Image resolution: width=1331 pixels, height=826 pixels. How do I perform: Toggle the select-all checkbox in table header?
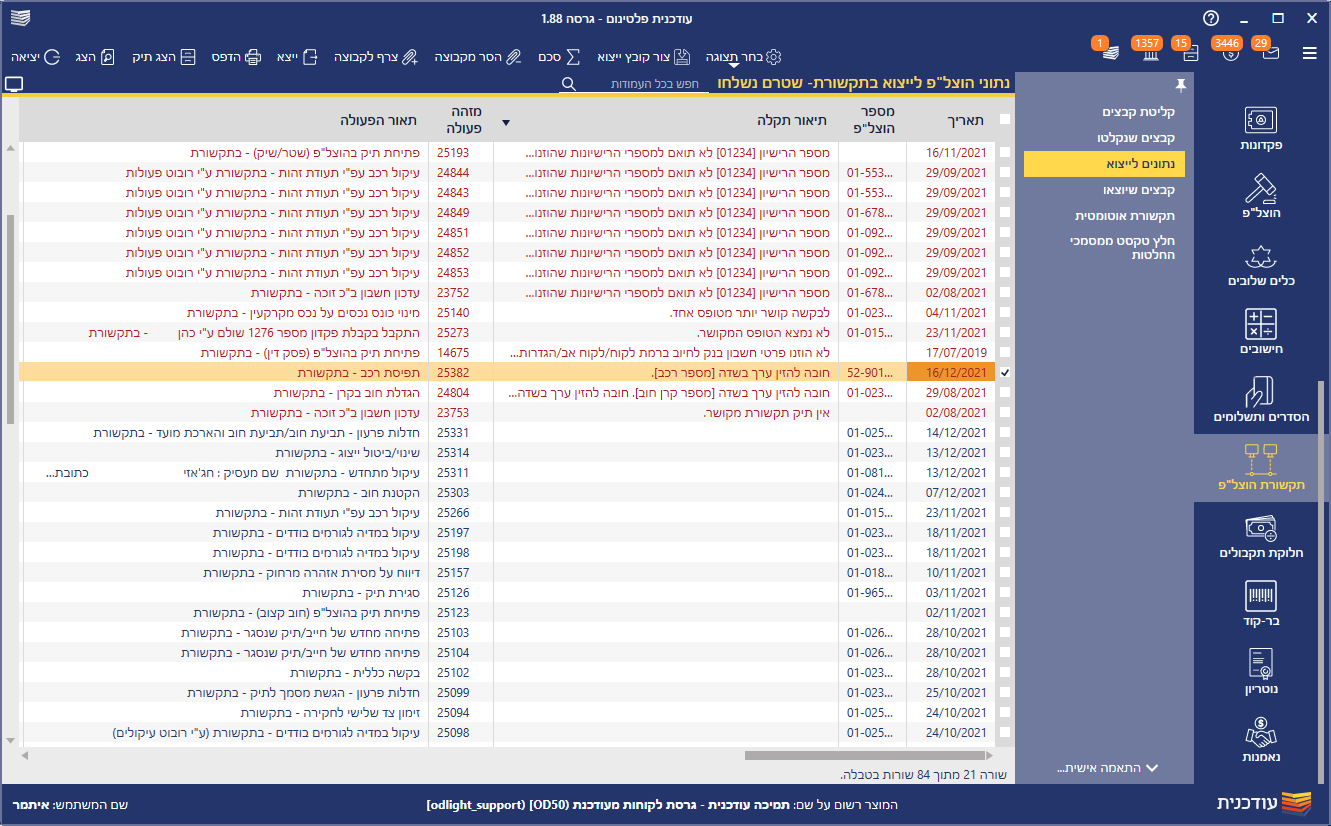[1005, 120]
